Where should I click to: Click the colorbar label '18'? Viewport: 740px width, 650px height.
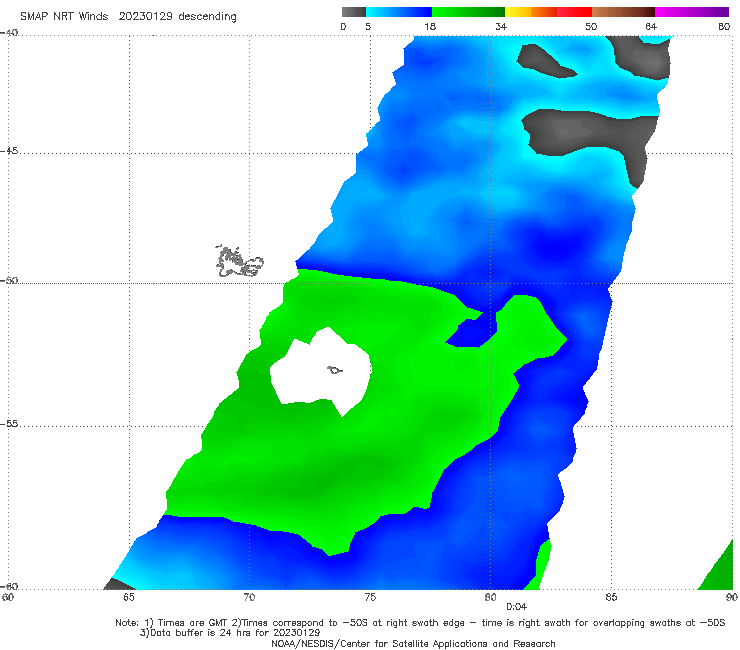point(430,27)
